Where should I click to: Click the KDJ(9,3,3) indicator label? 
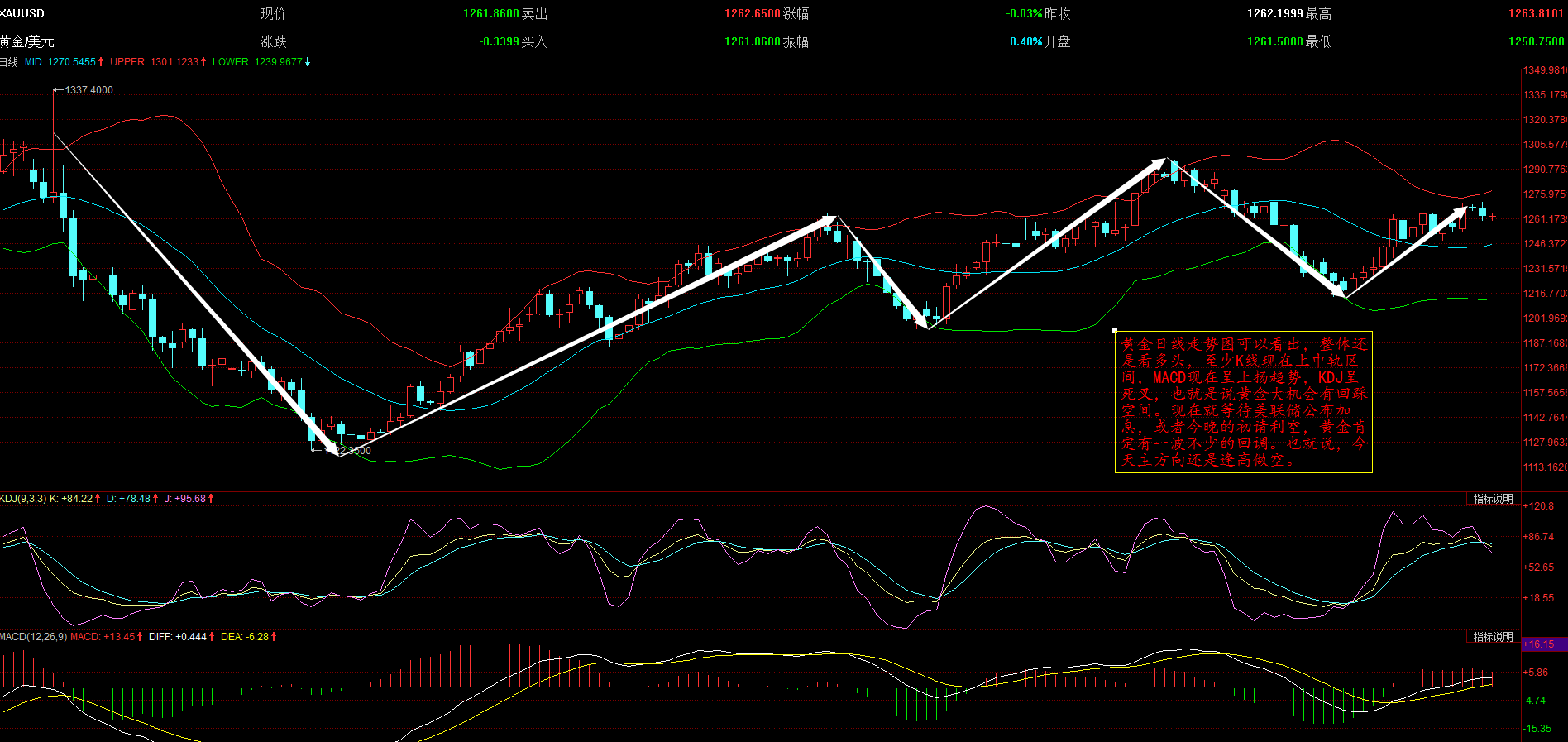pos(23,499)
